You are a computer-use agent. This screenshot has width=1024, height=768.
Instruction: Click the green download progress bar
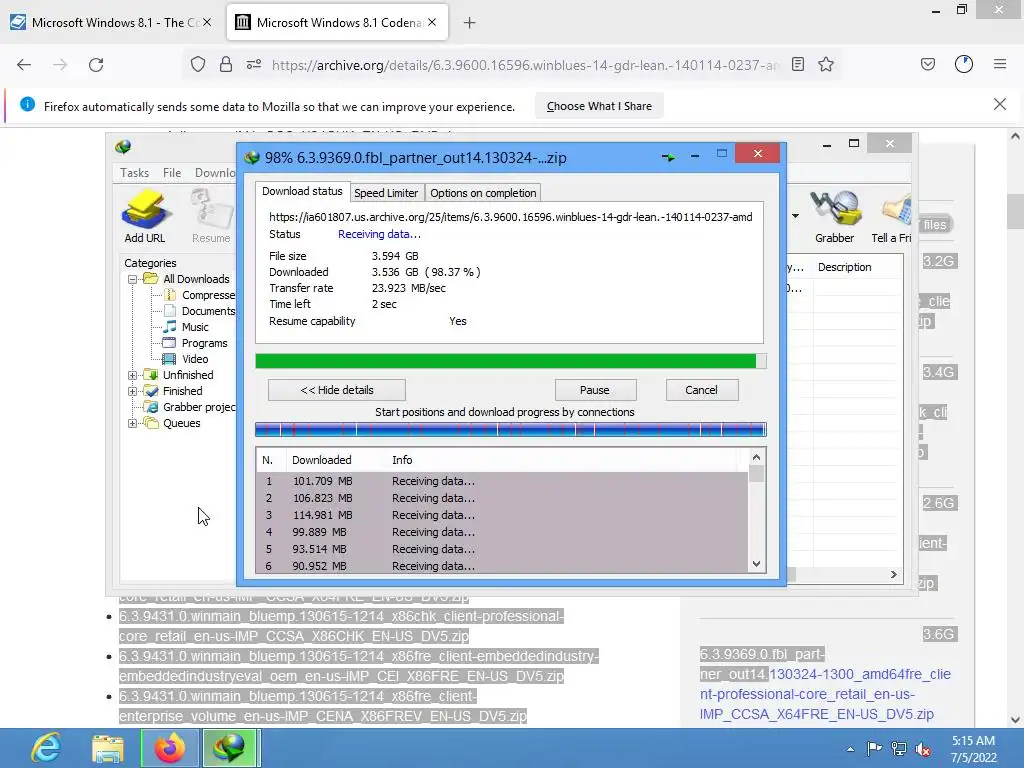pos(511,361)
